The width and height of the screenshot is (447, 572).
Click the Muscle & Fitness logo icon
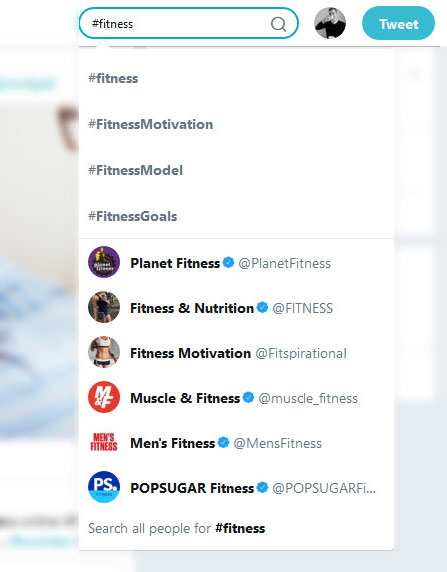pos(104,397)
